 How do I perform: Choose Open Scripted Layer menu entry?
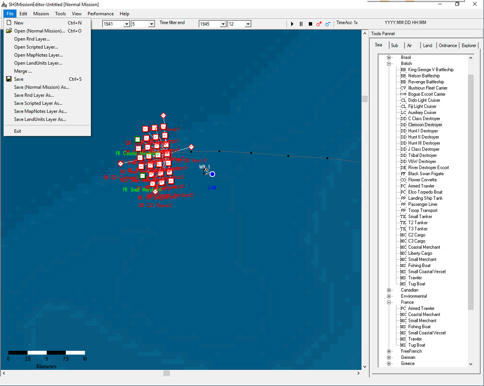(36, 47)
